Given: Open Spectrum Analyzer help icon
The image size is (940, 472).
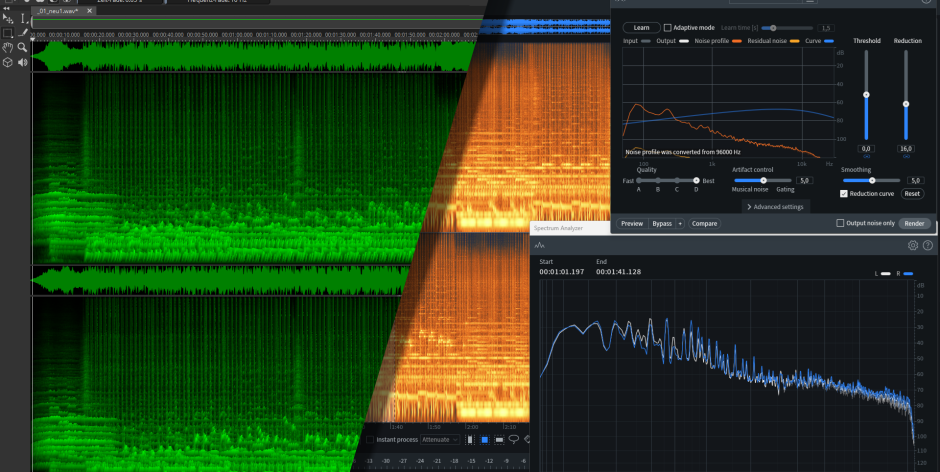Looking at the screenshot, I should point(928,245).
